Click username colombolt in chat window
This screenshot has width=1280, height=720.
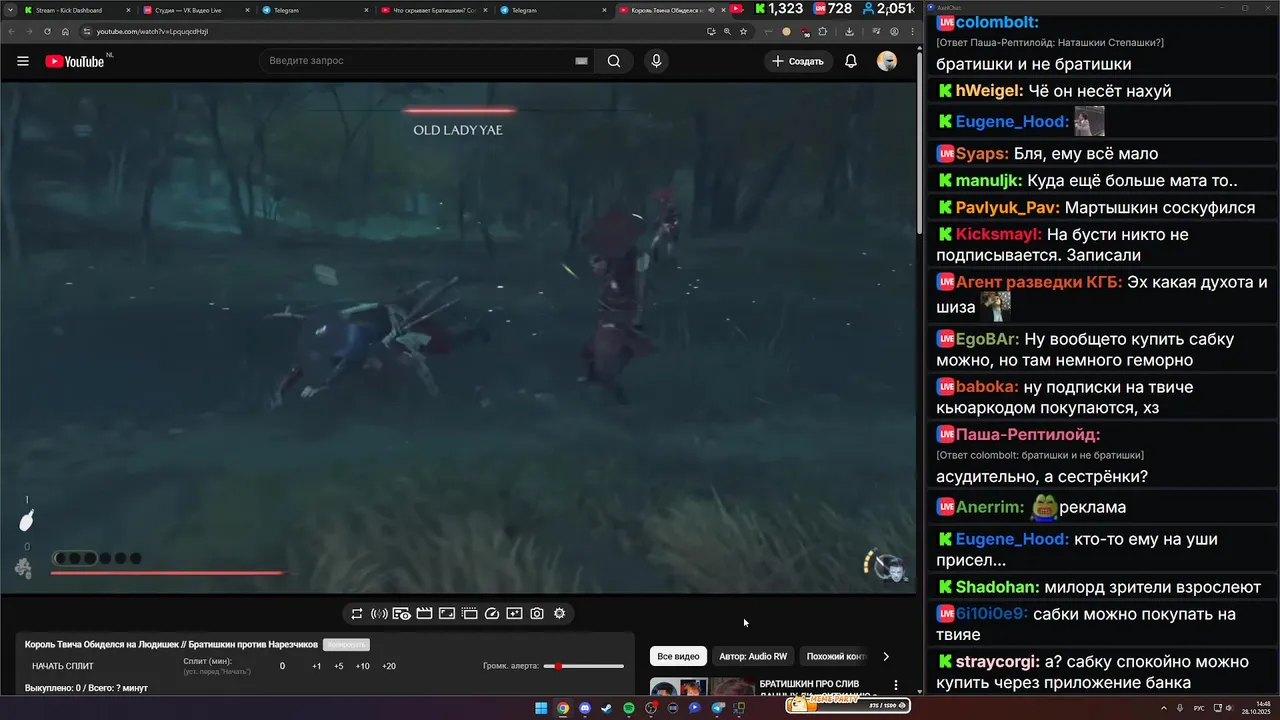[997, 22]
